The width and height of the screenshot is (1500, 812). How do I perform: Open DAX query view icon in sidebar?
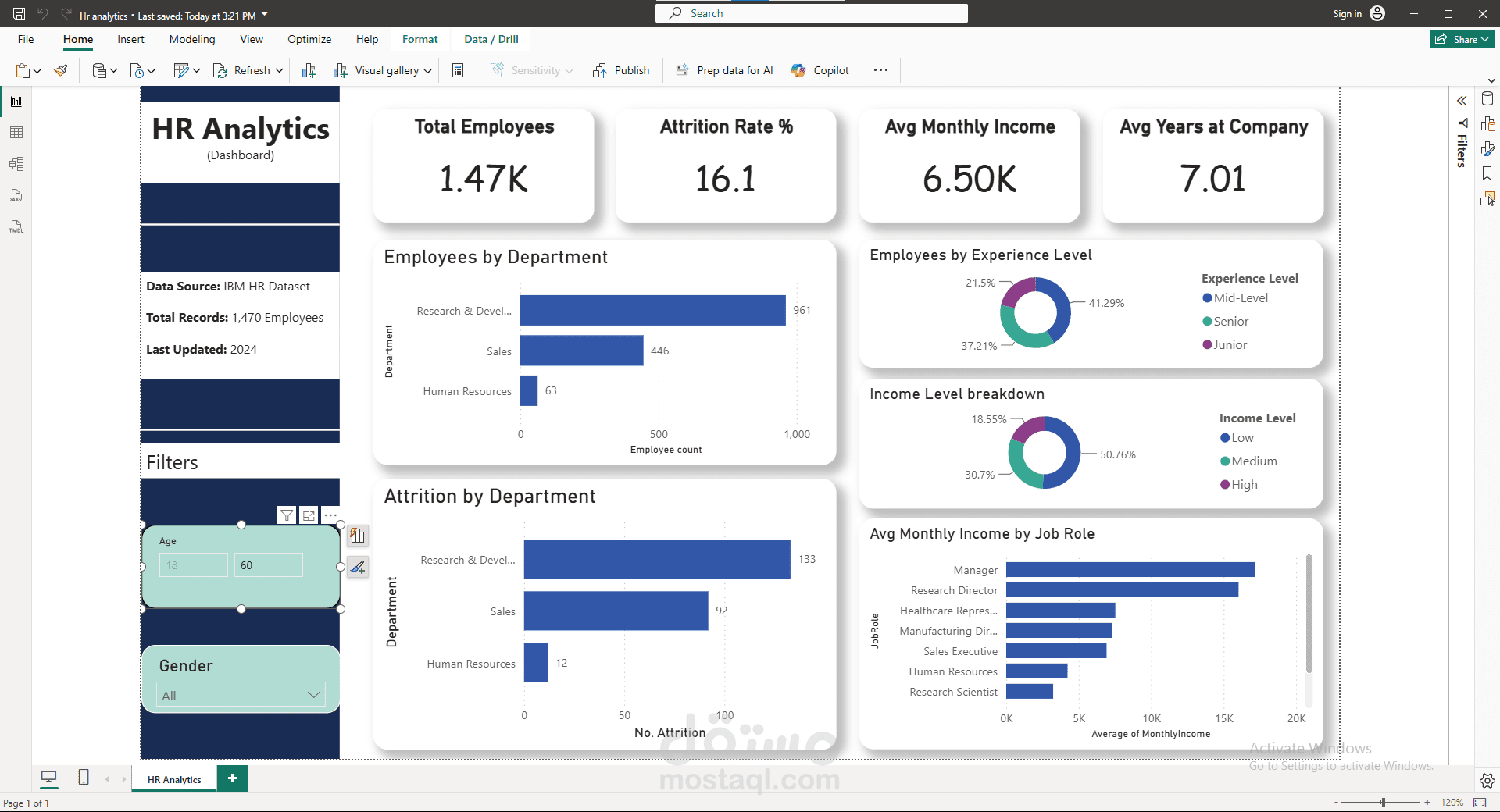[x=16, y=195]
